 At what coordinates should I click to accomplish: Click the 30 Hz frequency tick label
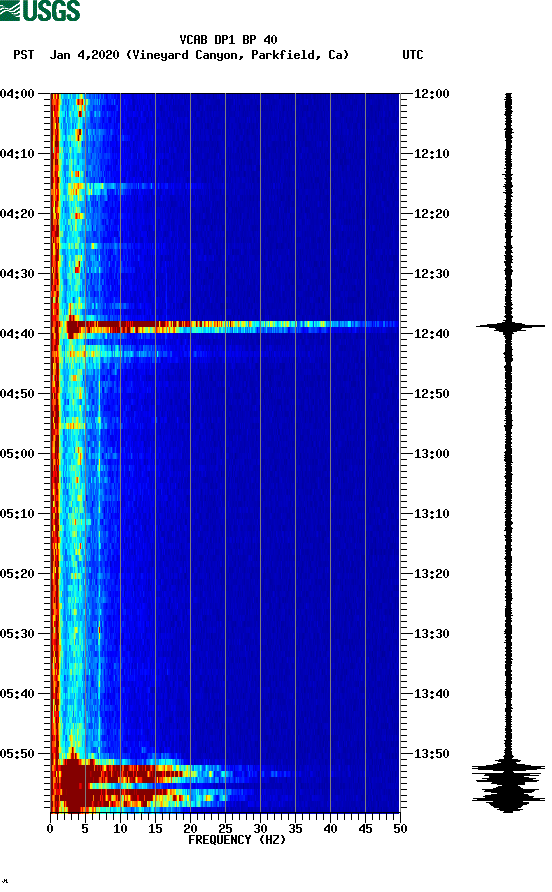pyautogui.click(x=260, y=829)
